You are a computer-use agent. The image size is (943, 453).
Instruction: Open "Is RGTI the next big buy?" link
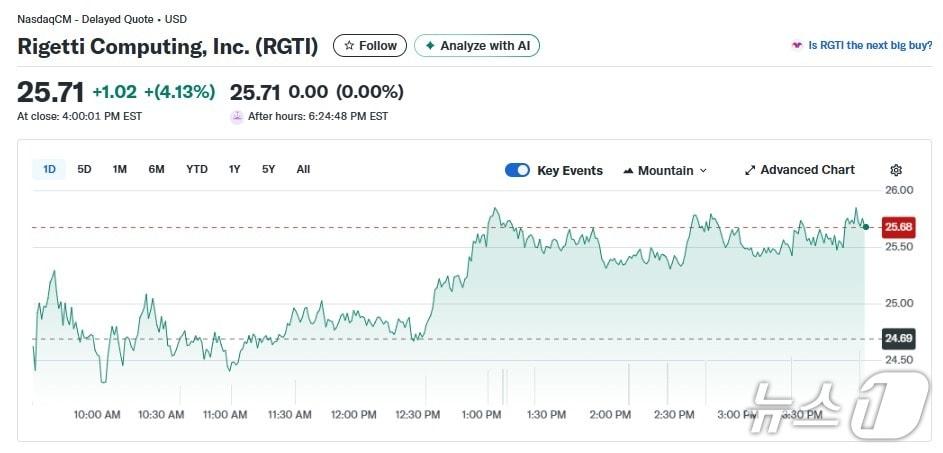(x=870, y=46)
